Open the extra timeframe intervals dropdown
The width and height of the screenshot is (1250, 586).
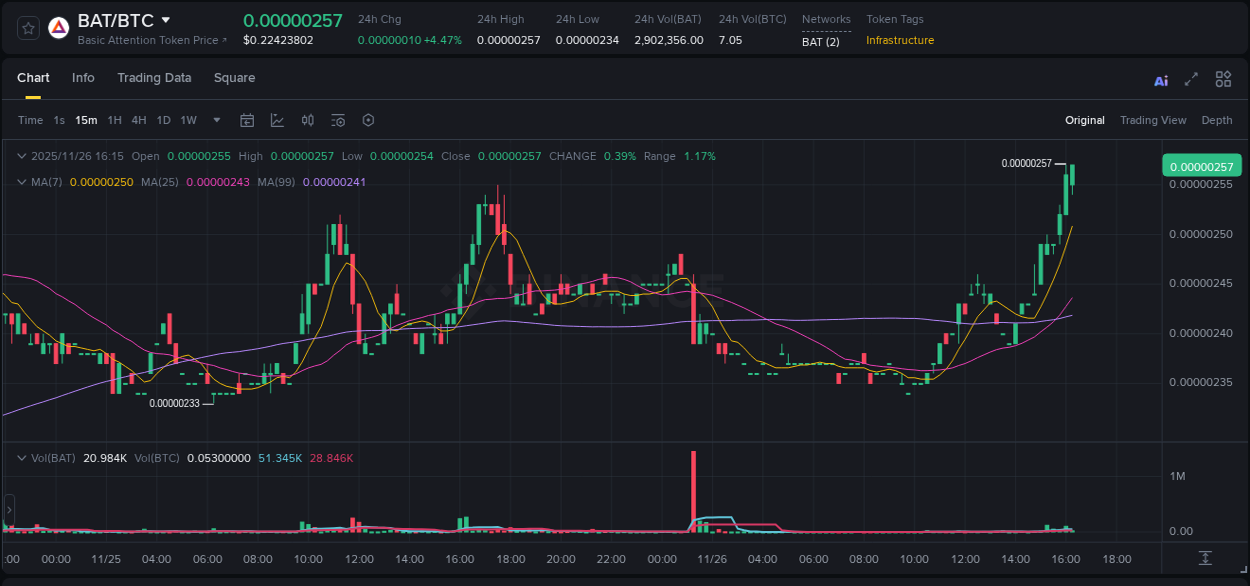[x=215, y=120]
